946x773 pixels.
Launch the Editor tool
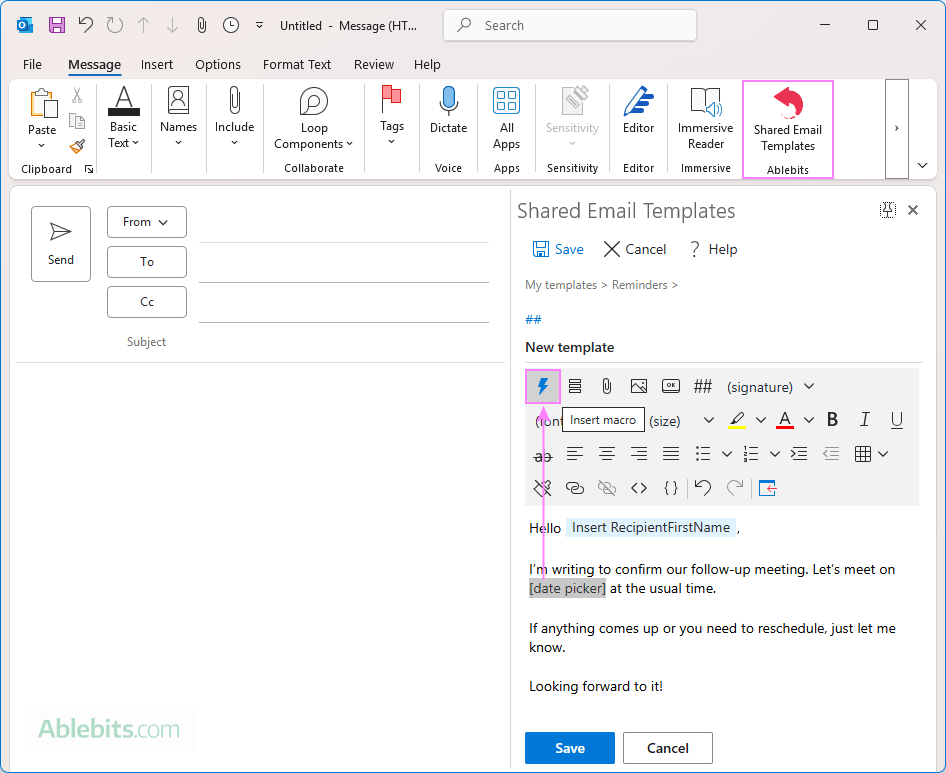coord(638,109)
